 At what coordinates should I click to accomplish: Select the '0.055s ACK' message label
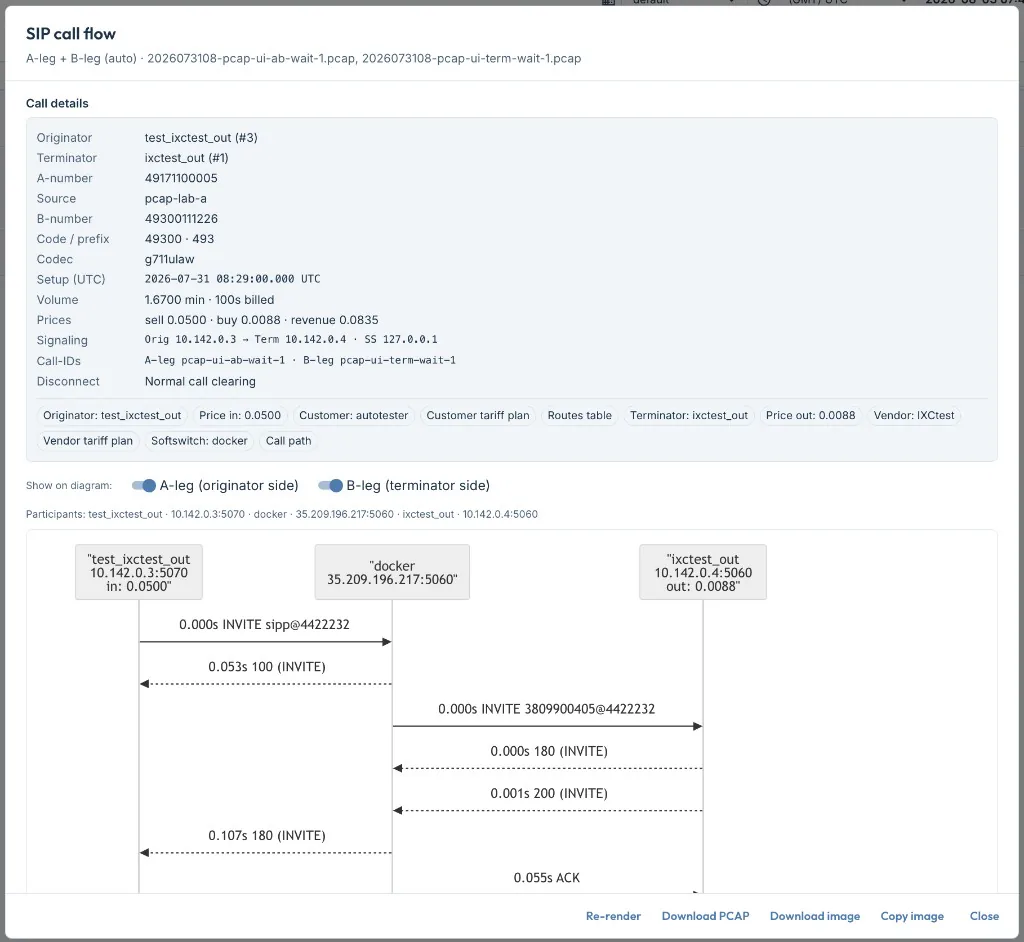[x=547, y=878]
